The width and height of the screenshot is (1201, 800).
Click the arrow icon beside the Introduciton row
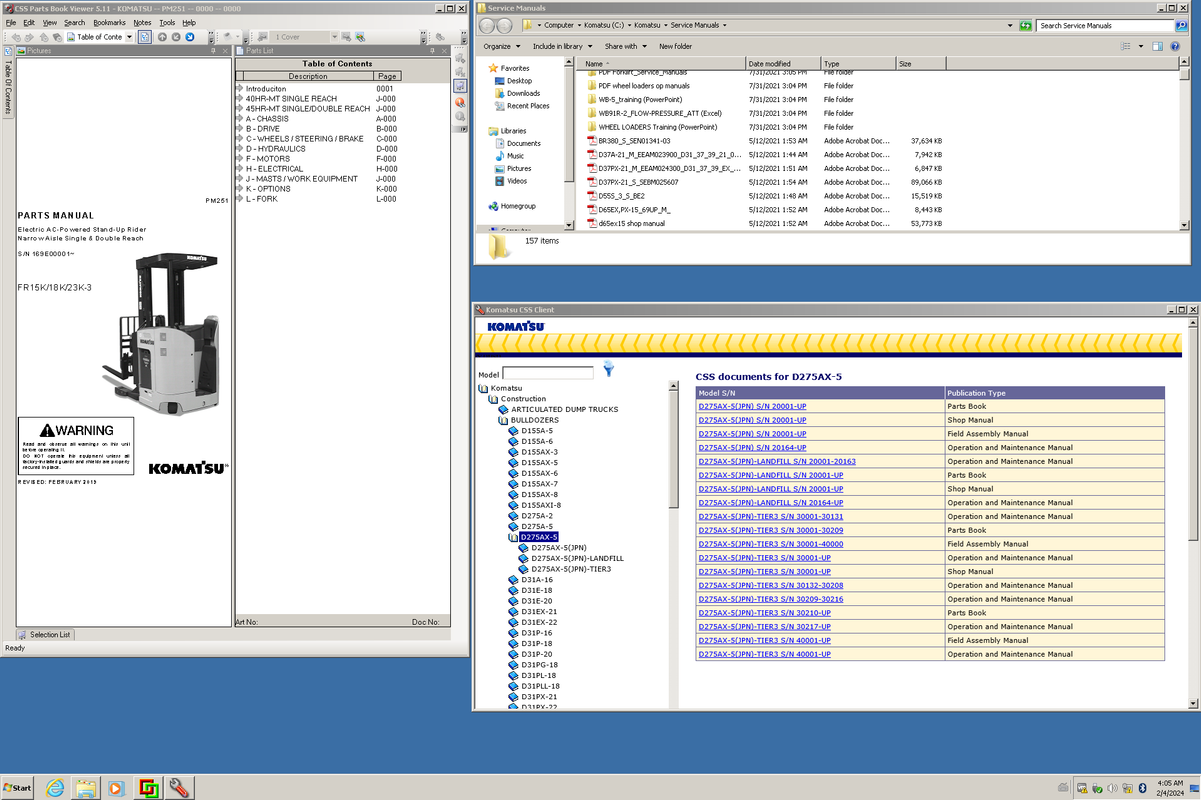coord(239,88)
